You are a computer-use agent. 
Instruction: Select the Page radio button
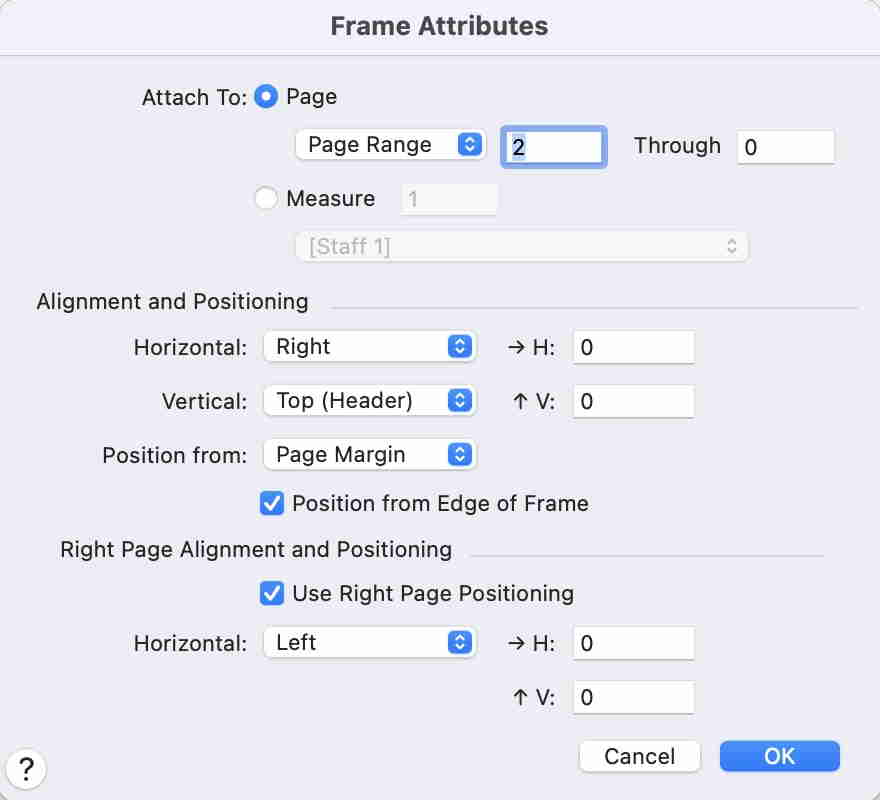pyautogui.click(x=266, y=97)
